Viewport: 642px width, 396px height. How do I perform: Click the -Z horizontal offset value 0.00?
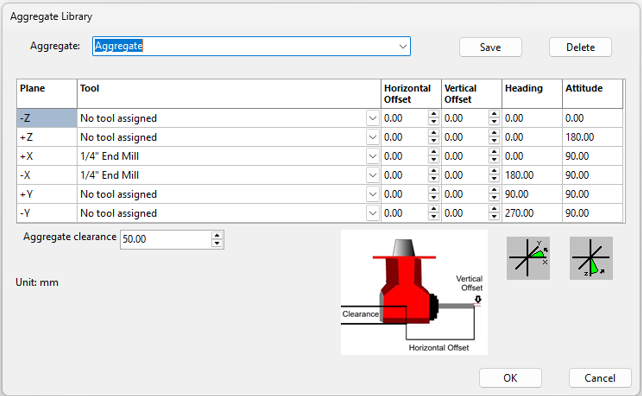pos(393,118)
